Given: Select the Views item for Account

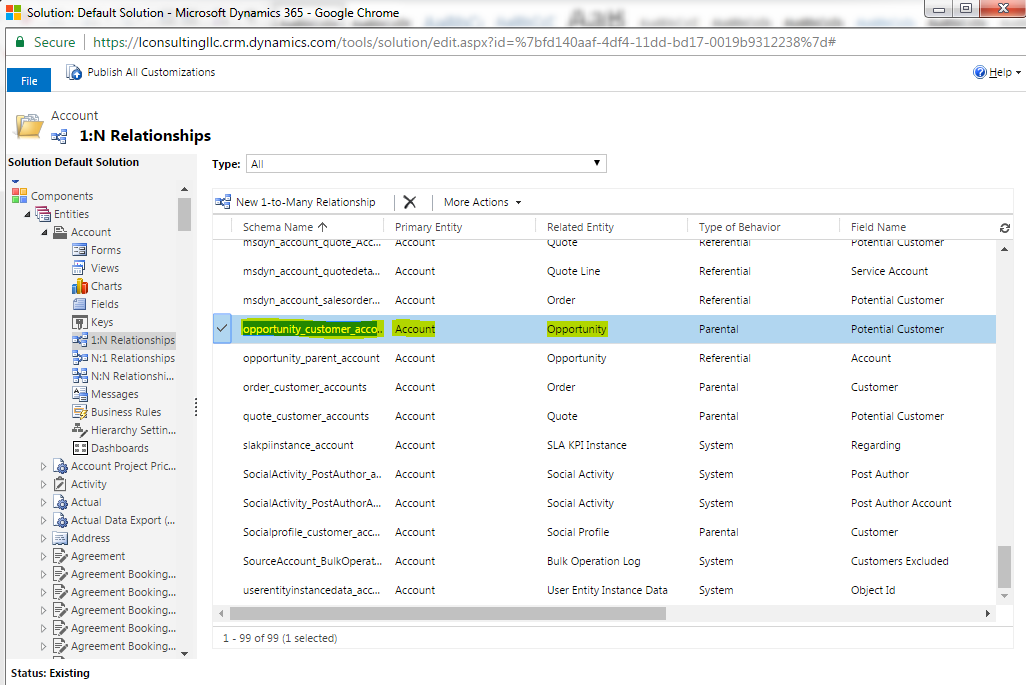Looking at the screenshot, I should point(104,267).
